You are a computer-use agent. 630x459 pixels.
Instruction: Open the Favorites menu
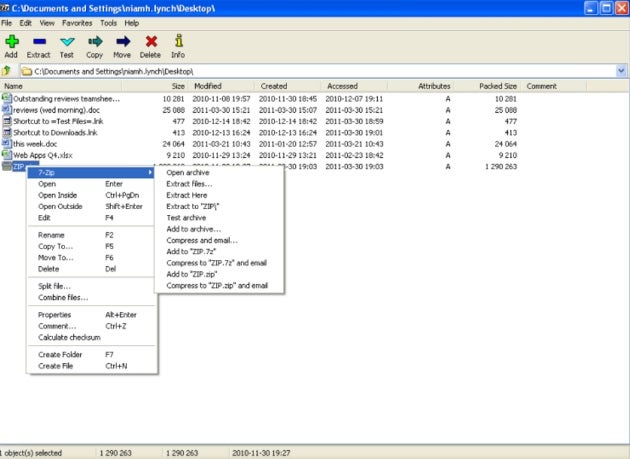[x=76, y=21]
